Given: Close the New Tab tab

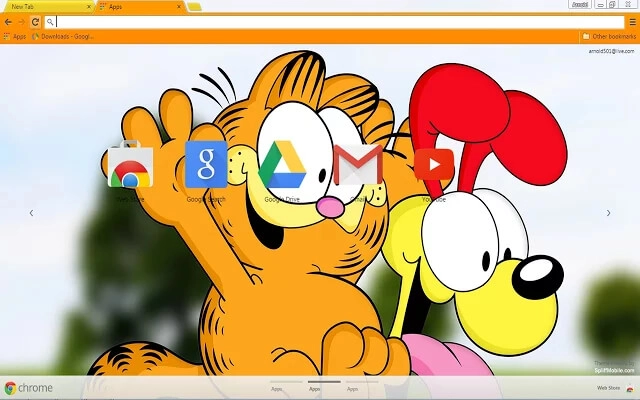Looking at the screenshot, I should 89,7.
